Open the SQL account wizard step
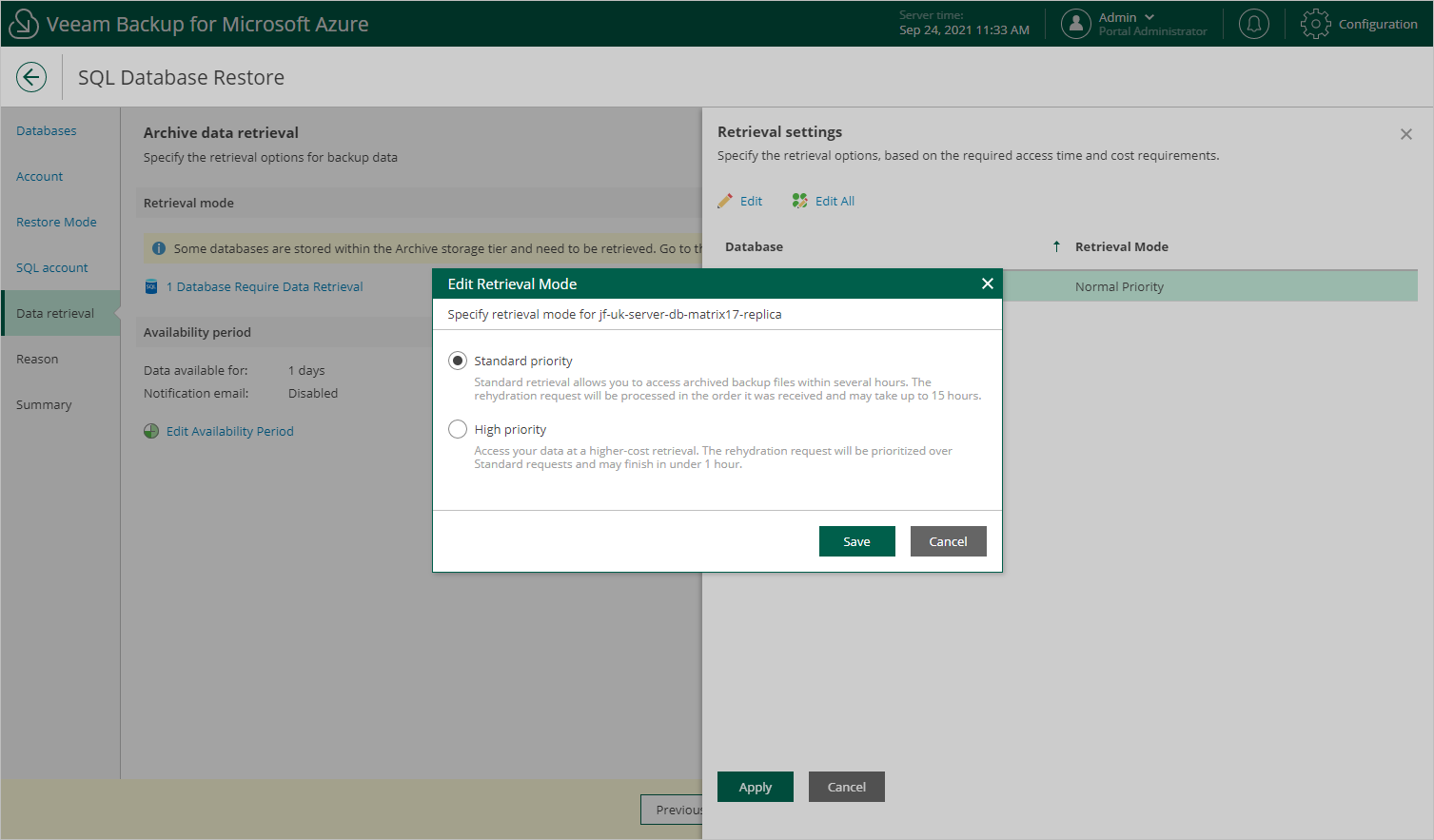 click(x=51, y=267)
